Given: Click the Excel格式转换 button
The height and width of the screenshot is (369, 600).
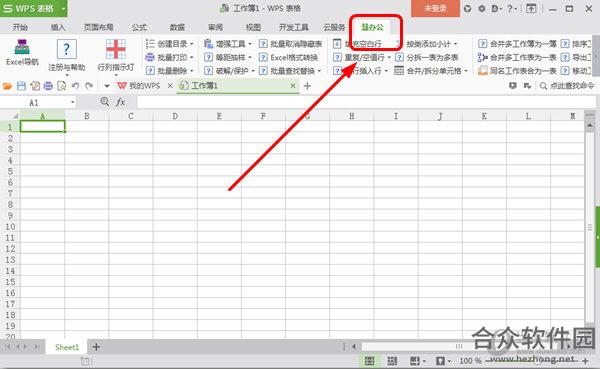Looking at the screenshot, I should click(x=289, y=57).
